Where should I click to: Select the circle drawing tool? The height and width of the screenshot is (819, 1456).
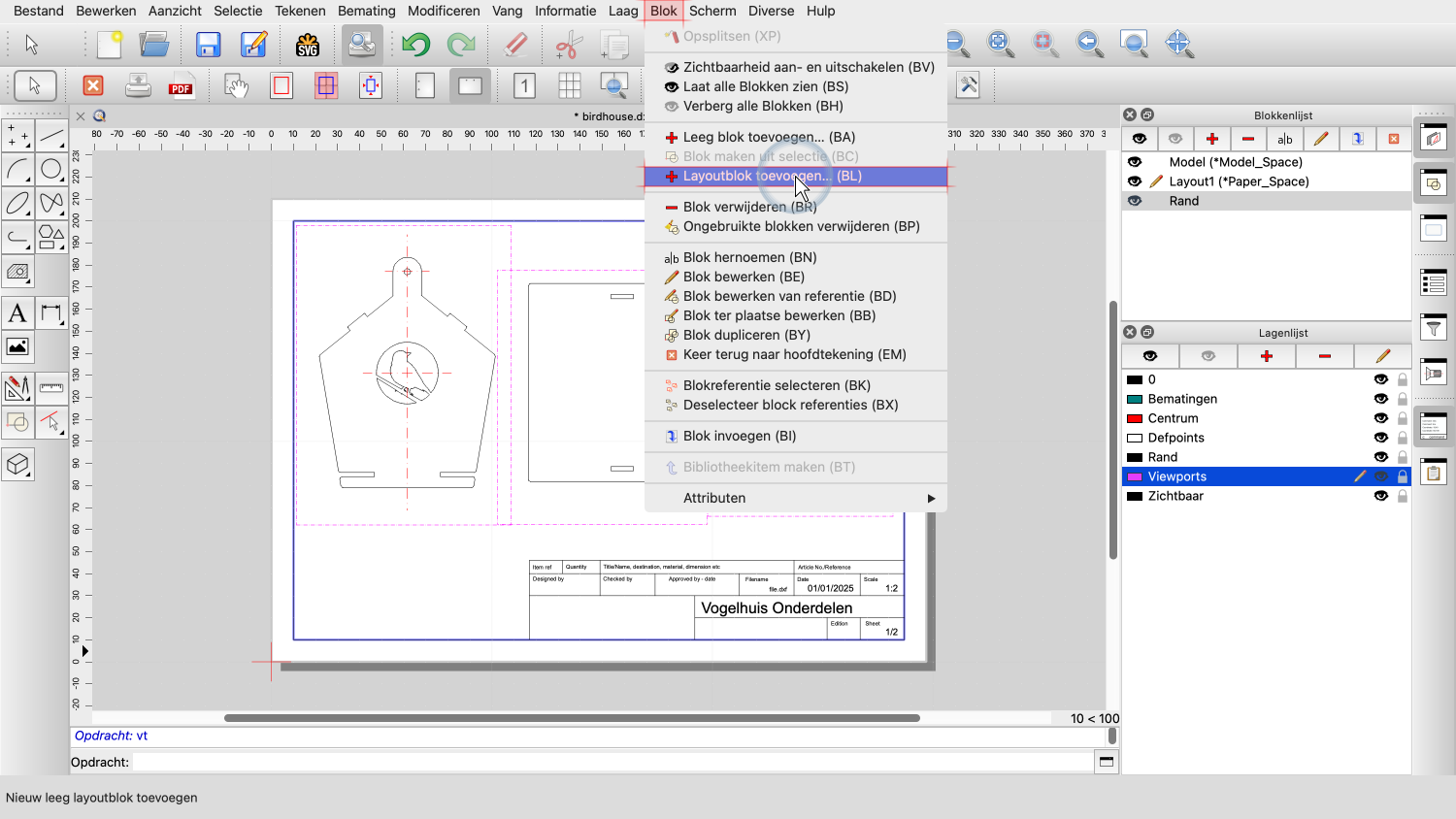point(51,170)
